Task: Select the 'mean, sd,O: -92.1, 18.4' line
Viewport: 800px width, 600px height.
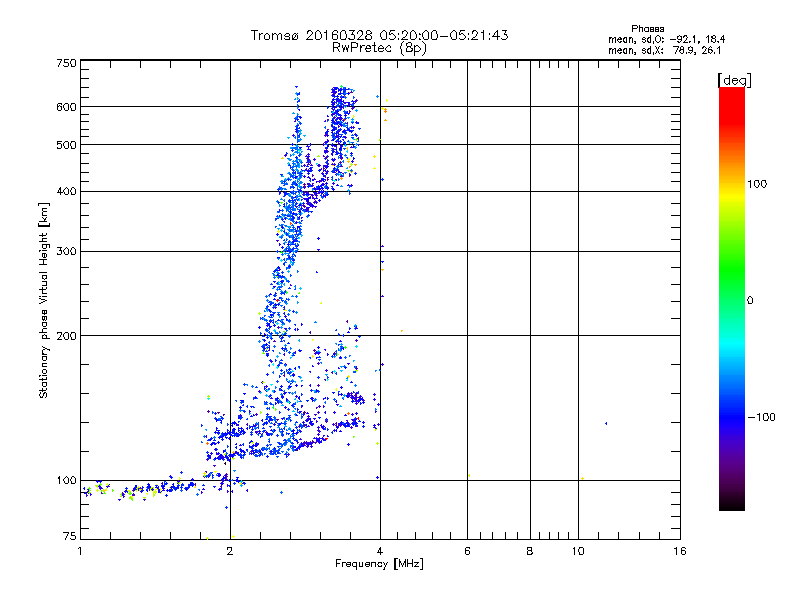Action: coord(666,39)
